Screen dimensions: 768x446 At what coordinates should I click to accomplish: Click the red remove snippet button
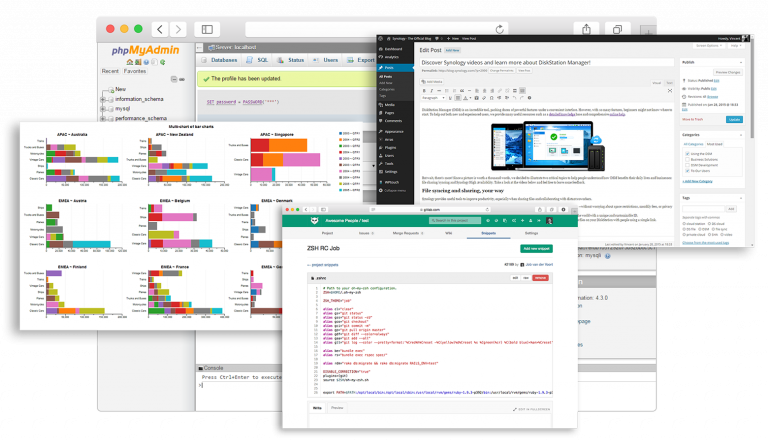point(540,278)
